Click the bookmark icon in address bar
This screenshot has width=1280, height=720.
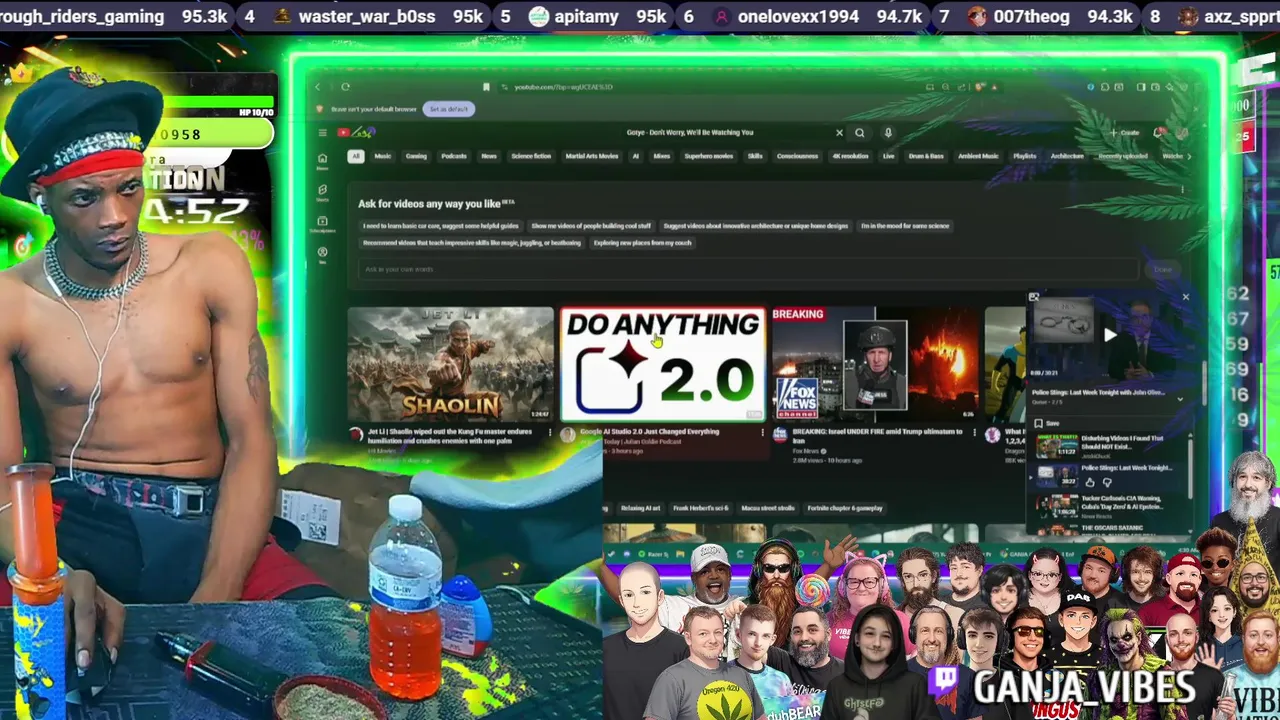coord(486,87)
